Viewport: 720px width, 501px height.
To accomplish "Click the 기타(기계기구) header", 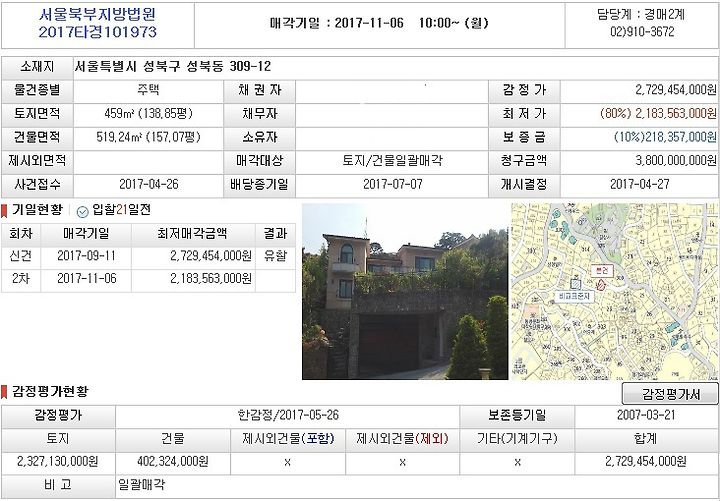I will [517, 439].
